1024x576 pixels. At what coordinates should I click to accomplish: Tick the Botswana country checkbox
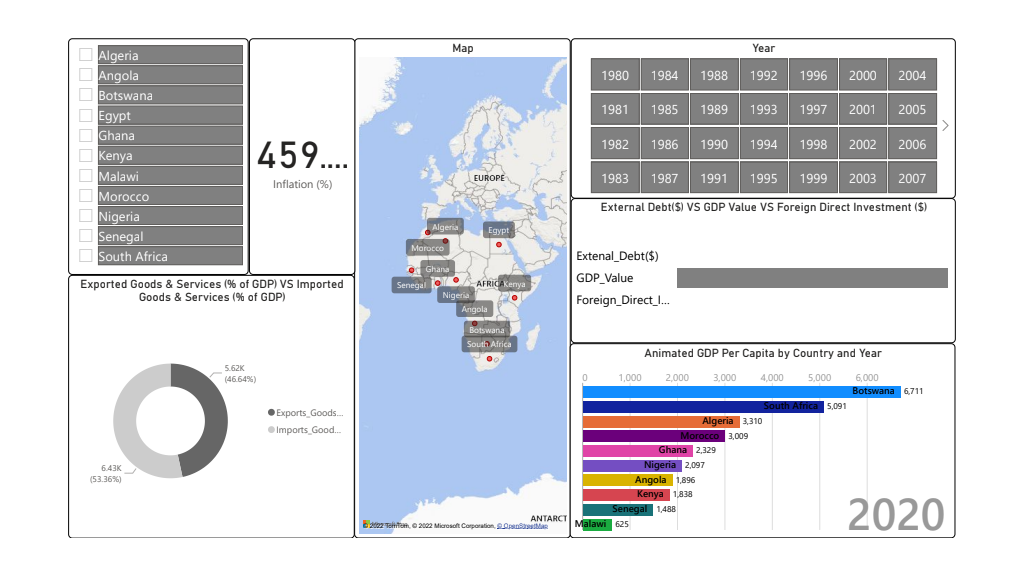[86, 95]
